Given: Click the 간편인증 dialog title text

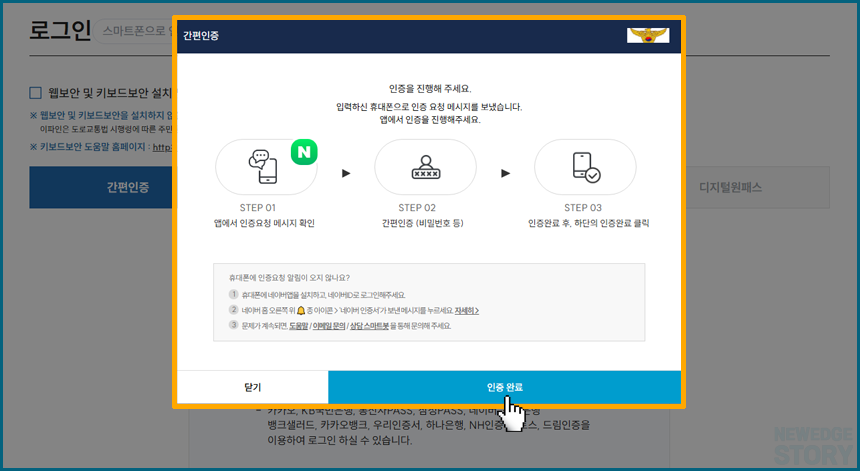Looking at the screenshot, I should coord(201,36).
